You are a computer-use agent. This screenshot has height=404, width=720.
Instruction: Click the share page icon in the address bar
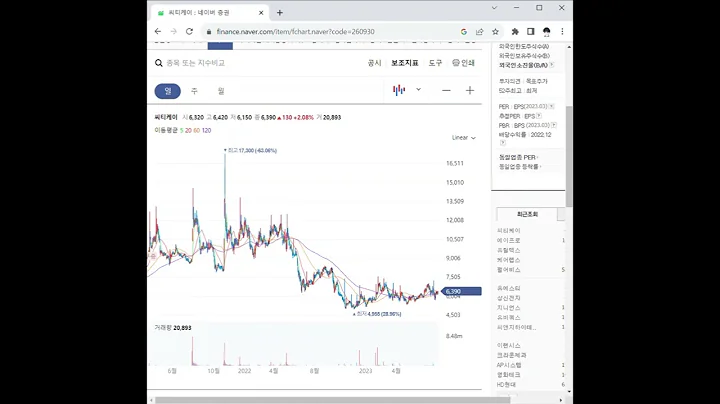tap(479, 32)
